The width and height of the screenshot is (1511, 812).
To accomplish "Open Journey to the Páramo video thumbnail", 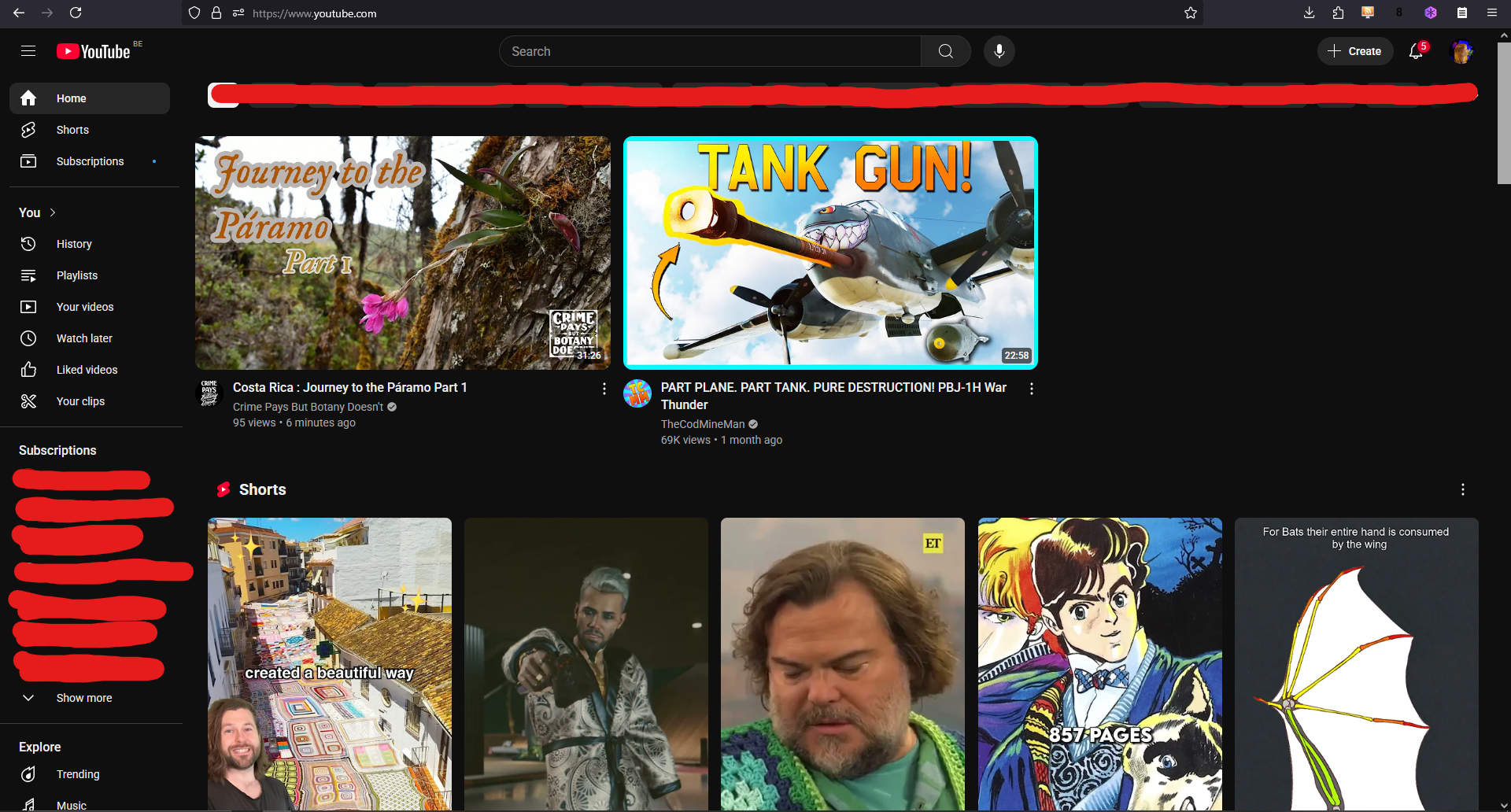I will pyautogui.click(x=403, y=253).
